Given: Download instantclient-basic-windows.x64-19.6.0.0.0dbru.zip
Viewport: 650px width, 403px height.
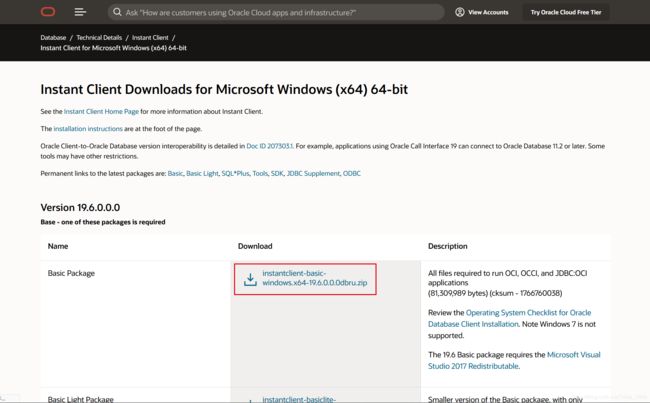Looking at the screenshot, I should (x=315, y=278).
